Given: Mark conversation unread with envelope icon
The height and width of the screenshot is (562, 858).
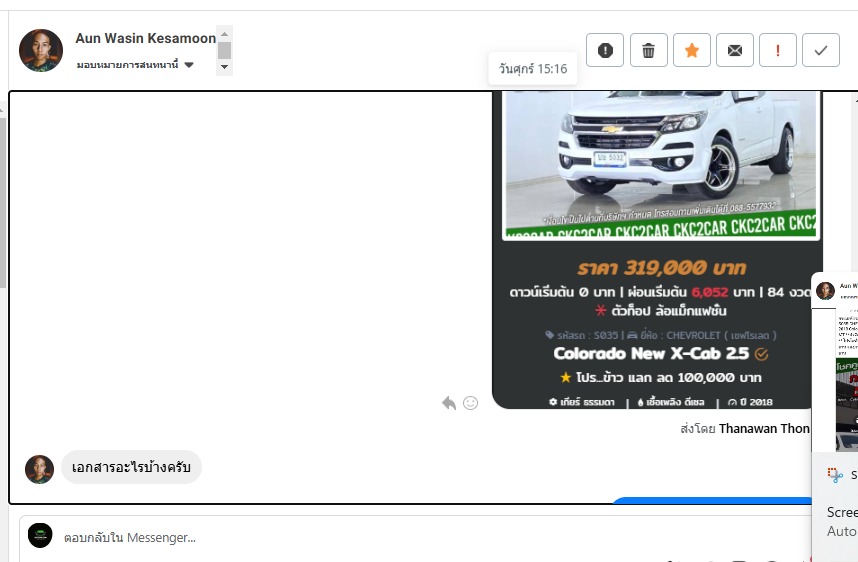Looking at the screenshot, I should (735, 50).
